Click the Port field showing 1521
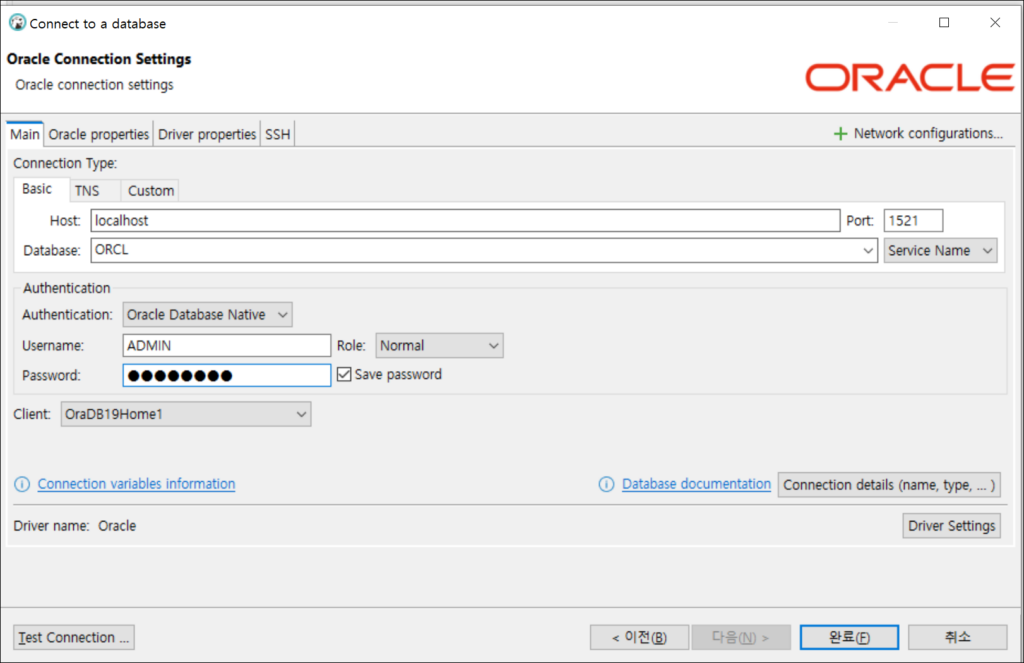The image size is (1024, 663). [913, 221]
